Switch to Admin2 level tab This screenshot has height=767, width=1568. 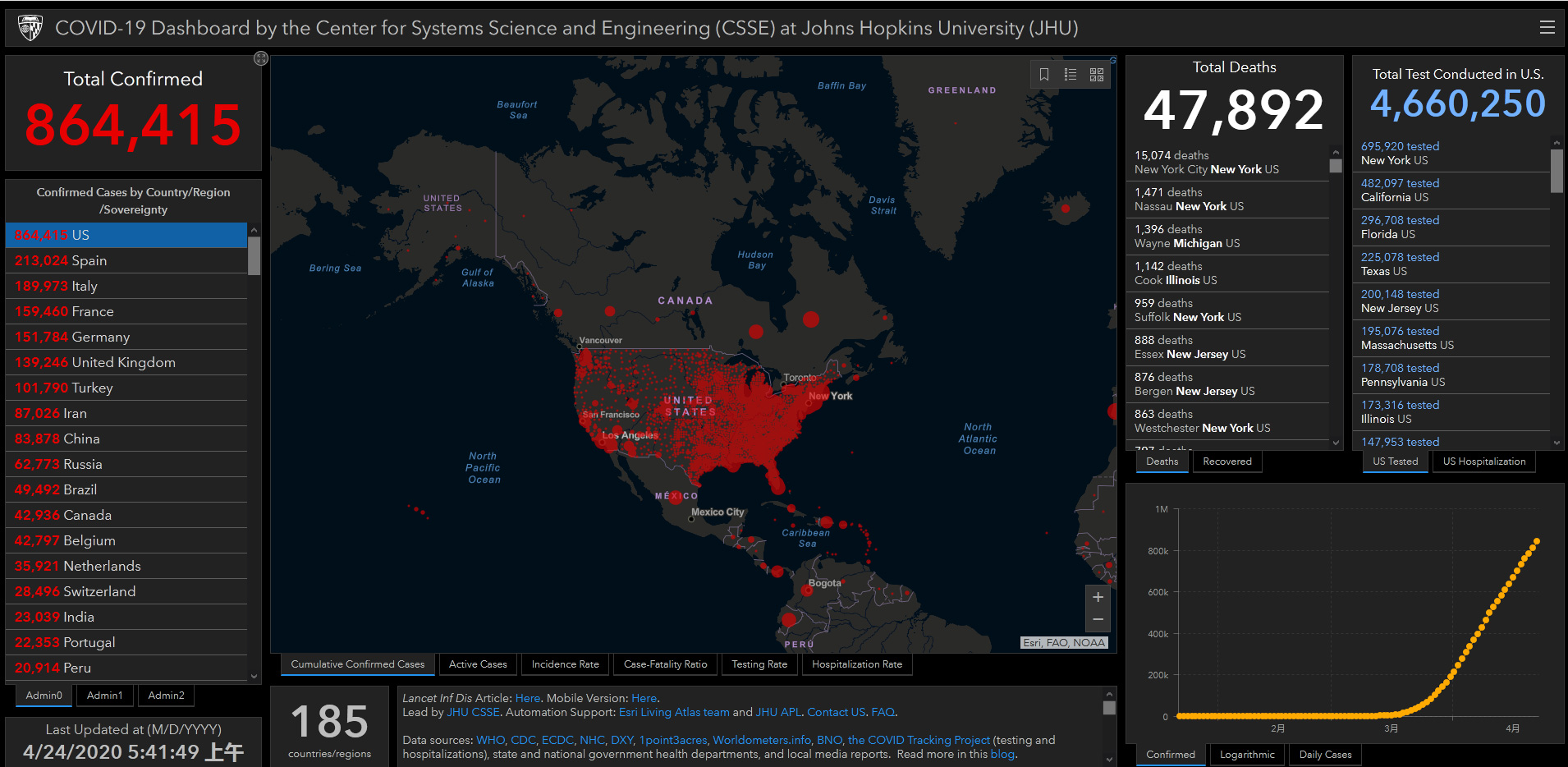(x=167, y=696)
